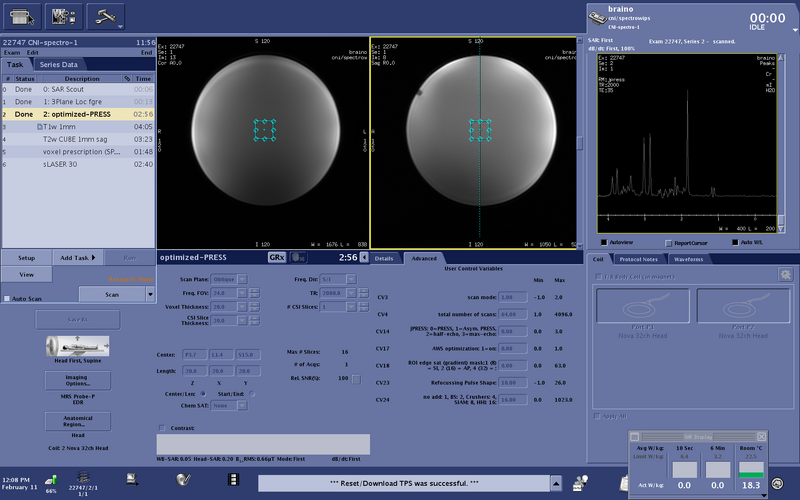Open the # CSI Slices dropdown
The height and width of the screenshot is (500, 800).
tap(351, 307)
